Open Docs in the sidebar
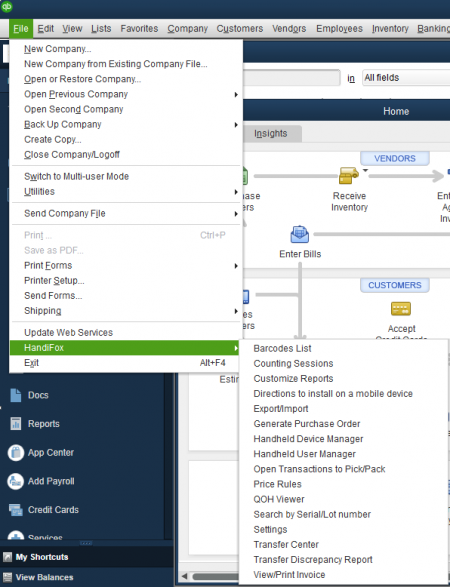The image size is (450, 587). point(16,395)
